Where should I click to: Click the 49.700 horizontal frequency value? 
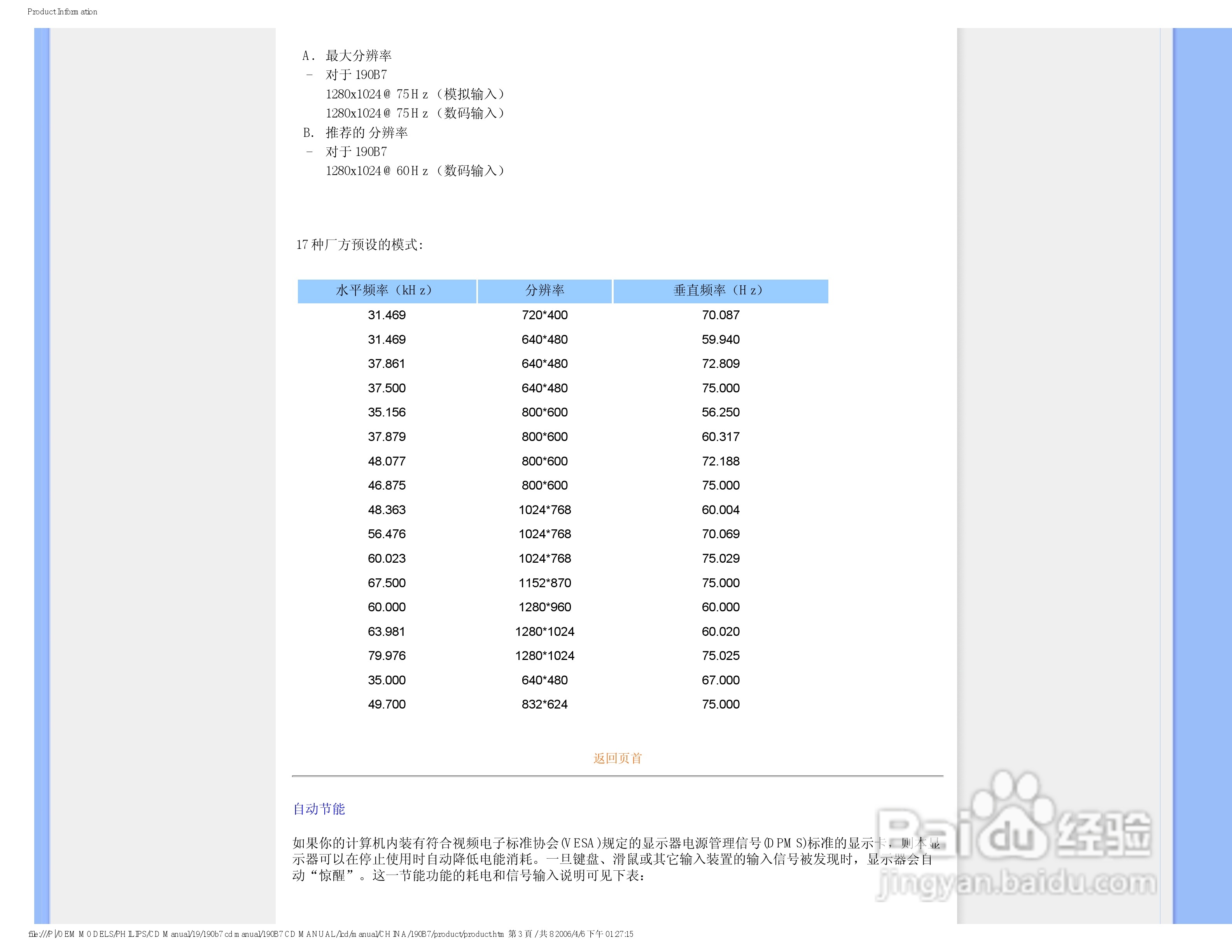(x=387, y=704)
